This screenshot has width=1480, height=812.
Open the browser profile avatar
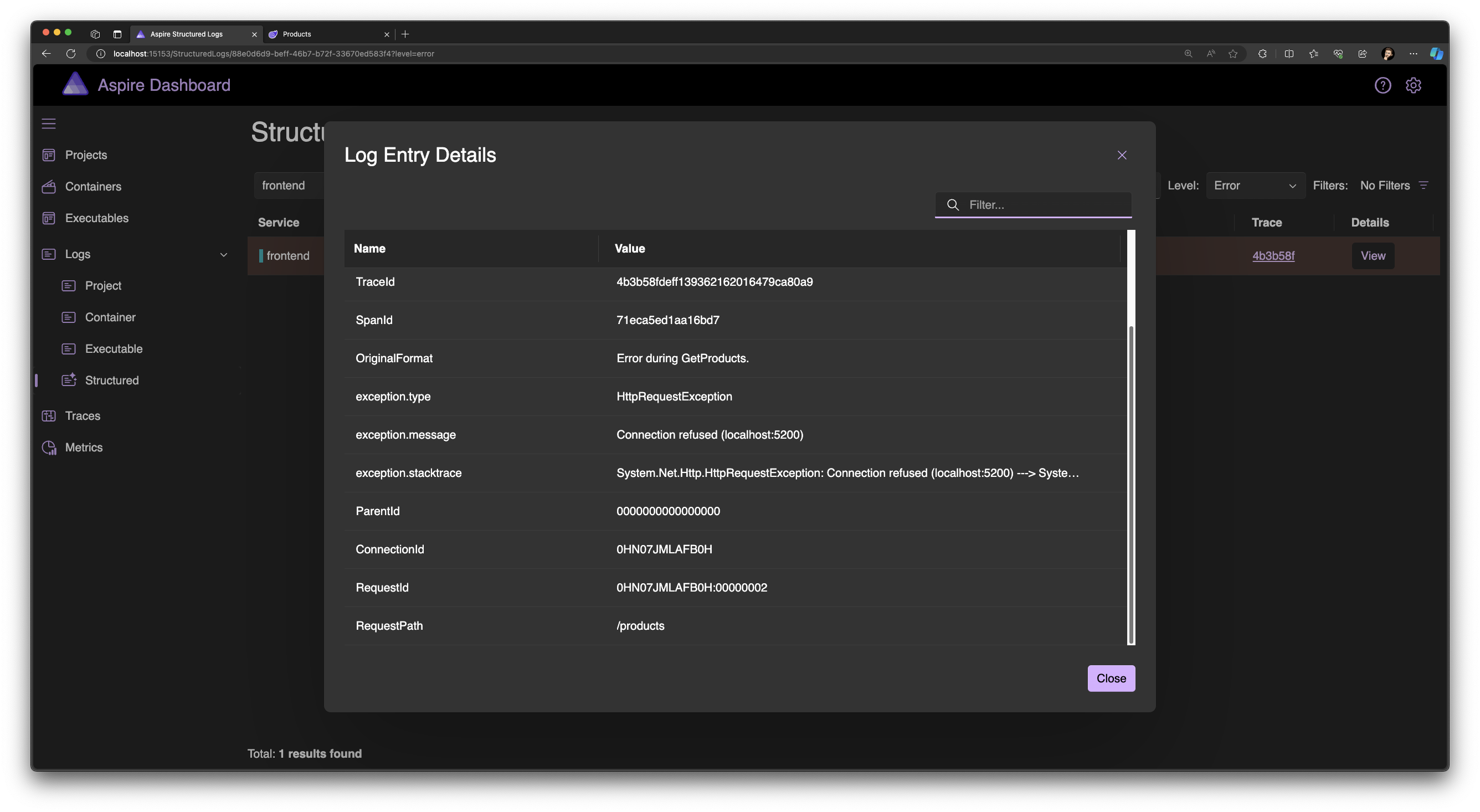coord(1387,53)
